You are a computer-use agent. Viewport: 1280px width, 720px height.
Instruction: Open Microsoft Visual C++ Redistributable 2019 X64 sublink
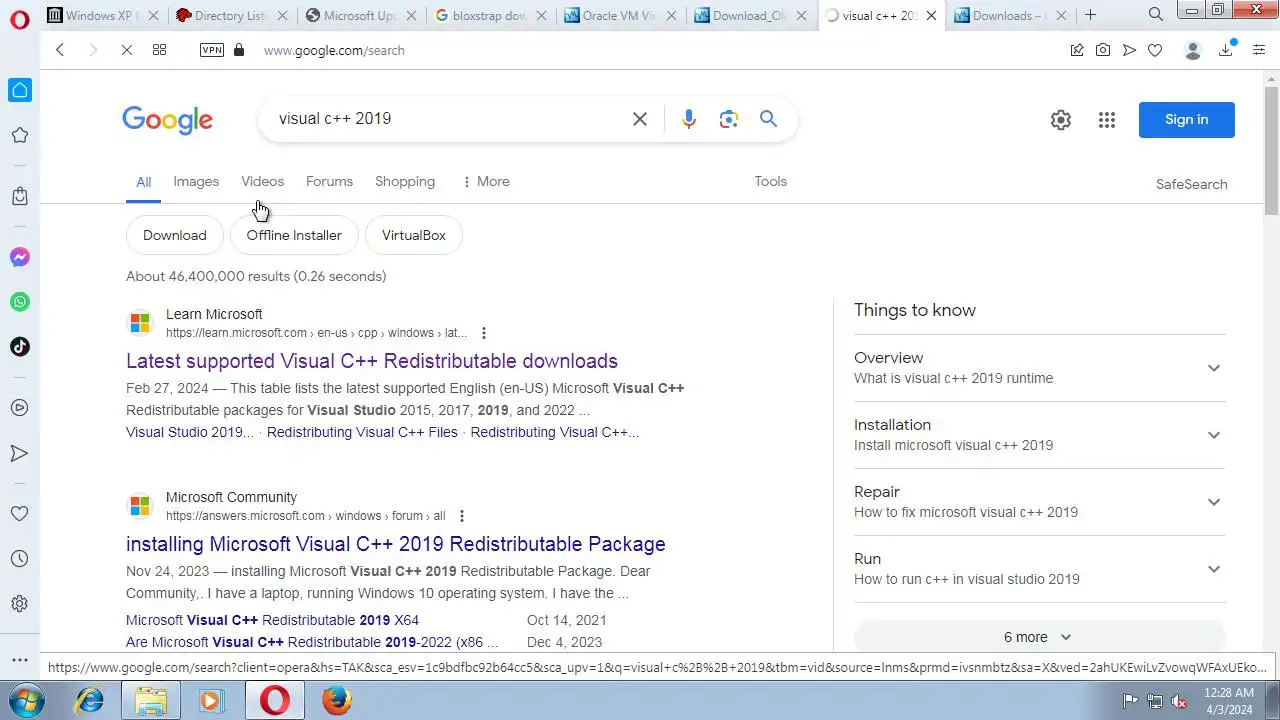272,620
